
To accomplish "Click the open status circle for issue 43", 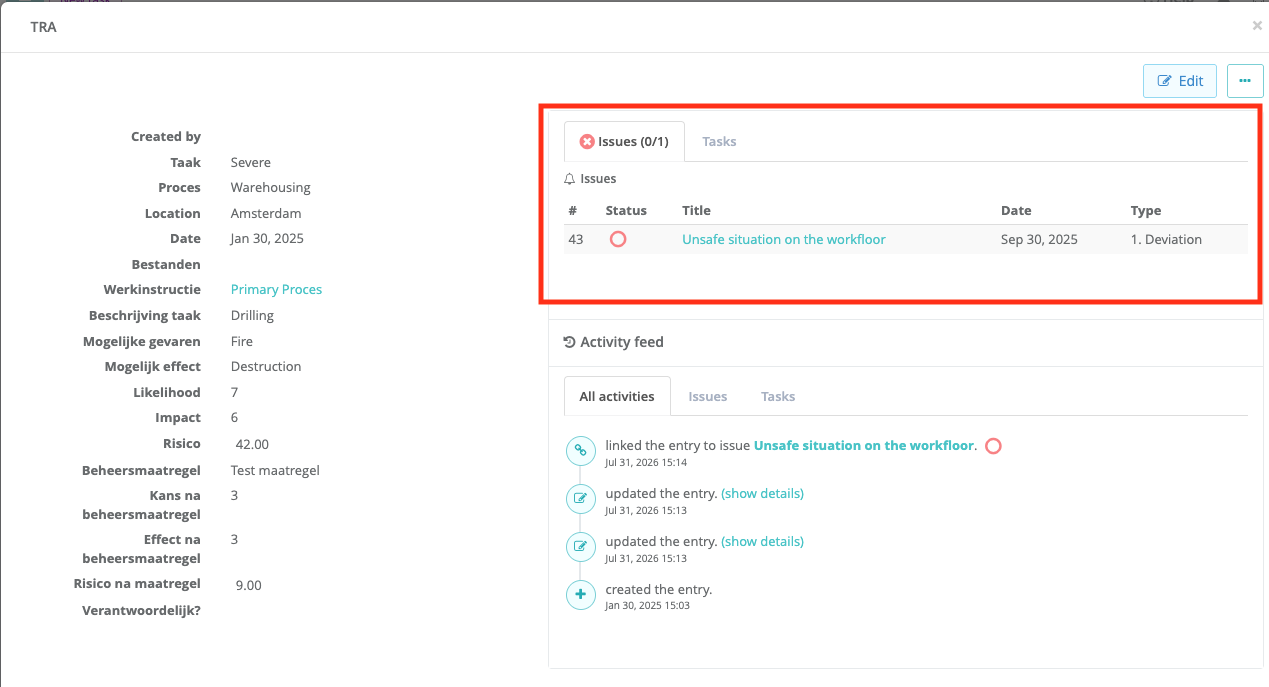I will click(618, 239).
